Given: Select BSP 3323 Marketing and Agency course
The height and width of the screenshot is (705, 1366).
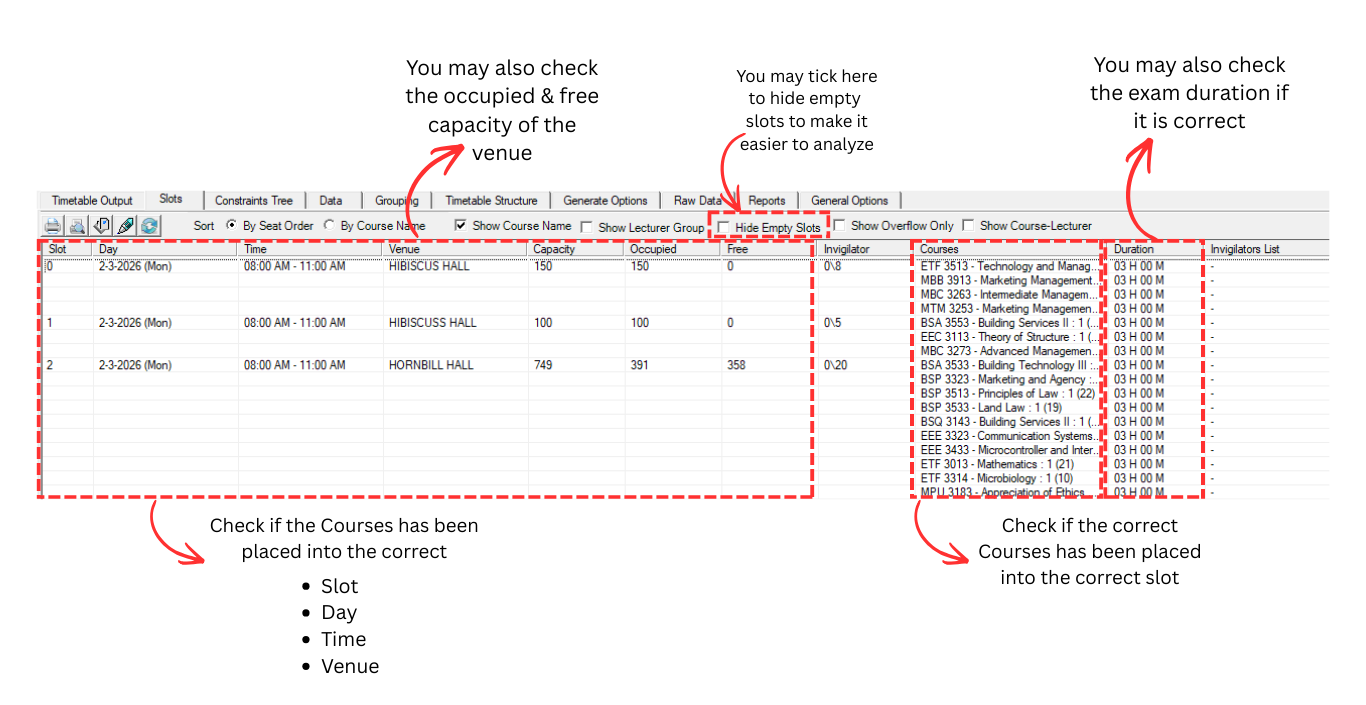Looking at the screenshot, I should (1009, 380).
